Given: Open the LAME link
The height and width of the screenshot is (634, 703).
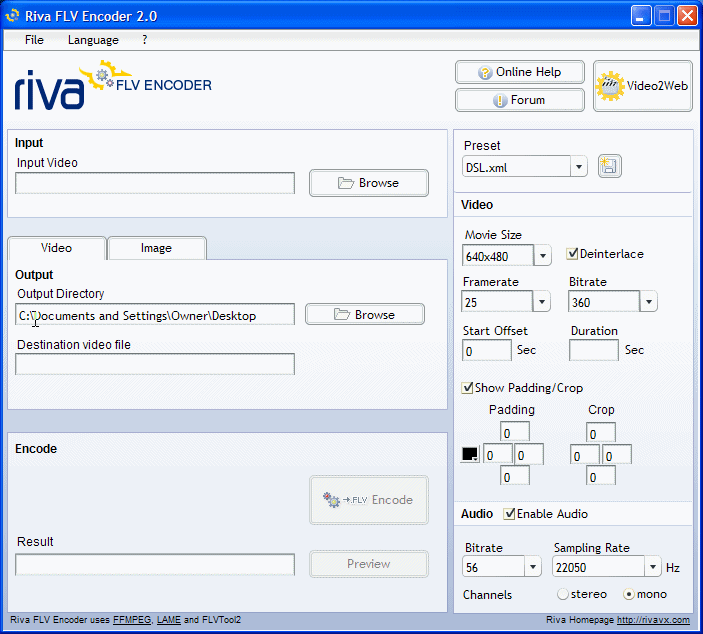Looking at the screenshot, I should 169,620.
